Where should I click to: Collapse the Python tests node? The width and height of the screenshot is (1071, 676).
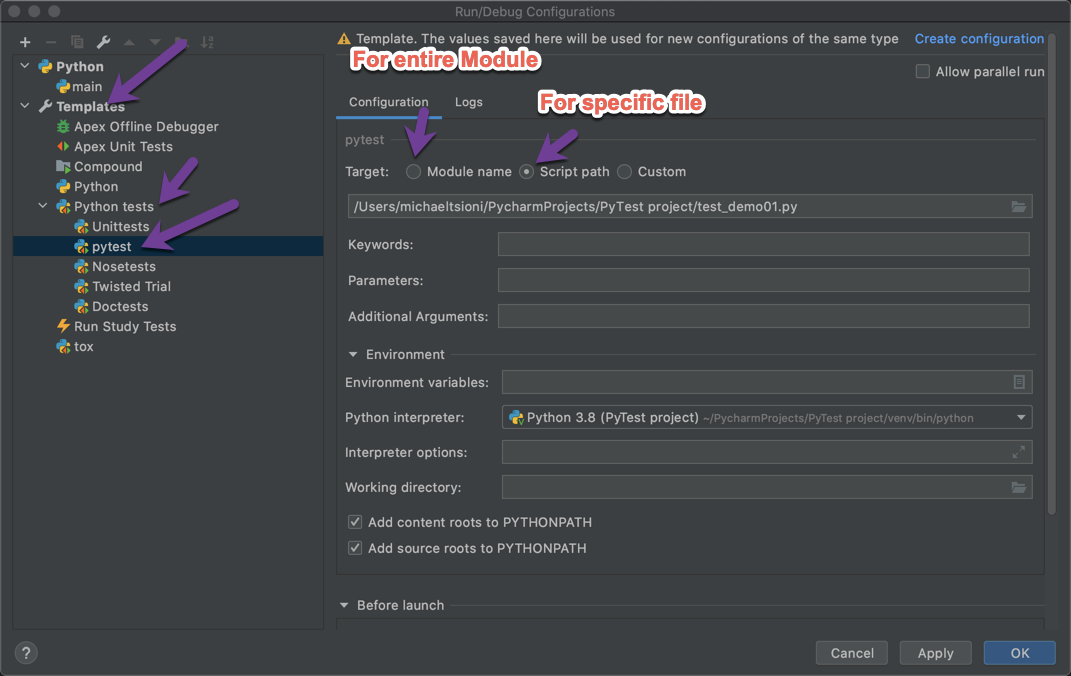[43, 206]
